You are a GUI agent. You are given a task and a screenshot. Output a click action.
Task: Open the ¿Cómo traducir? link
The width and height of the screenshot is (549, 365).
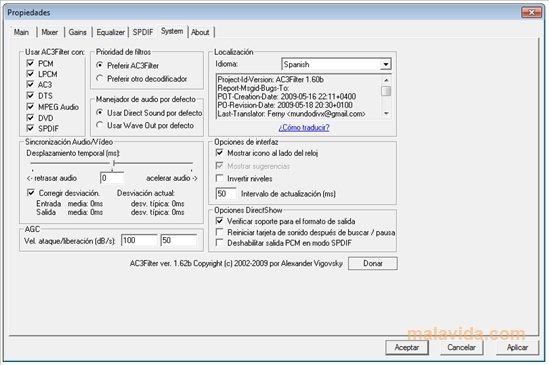pyautogui.click(x=304, y=128)
